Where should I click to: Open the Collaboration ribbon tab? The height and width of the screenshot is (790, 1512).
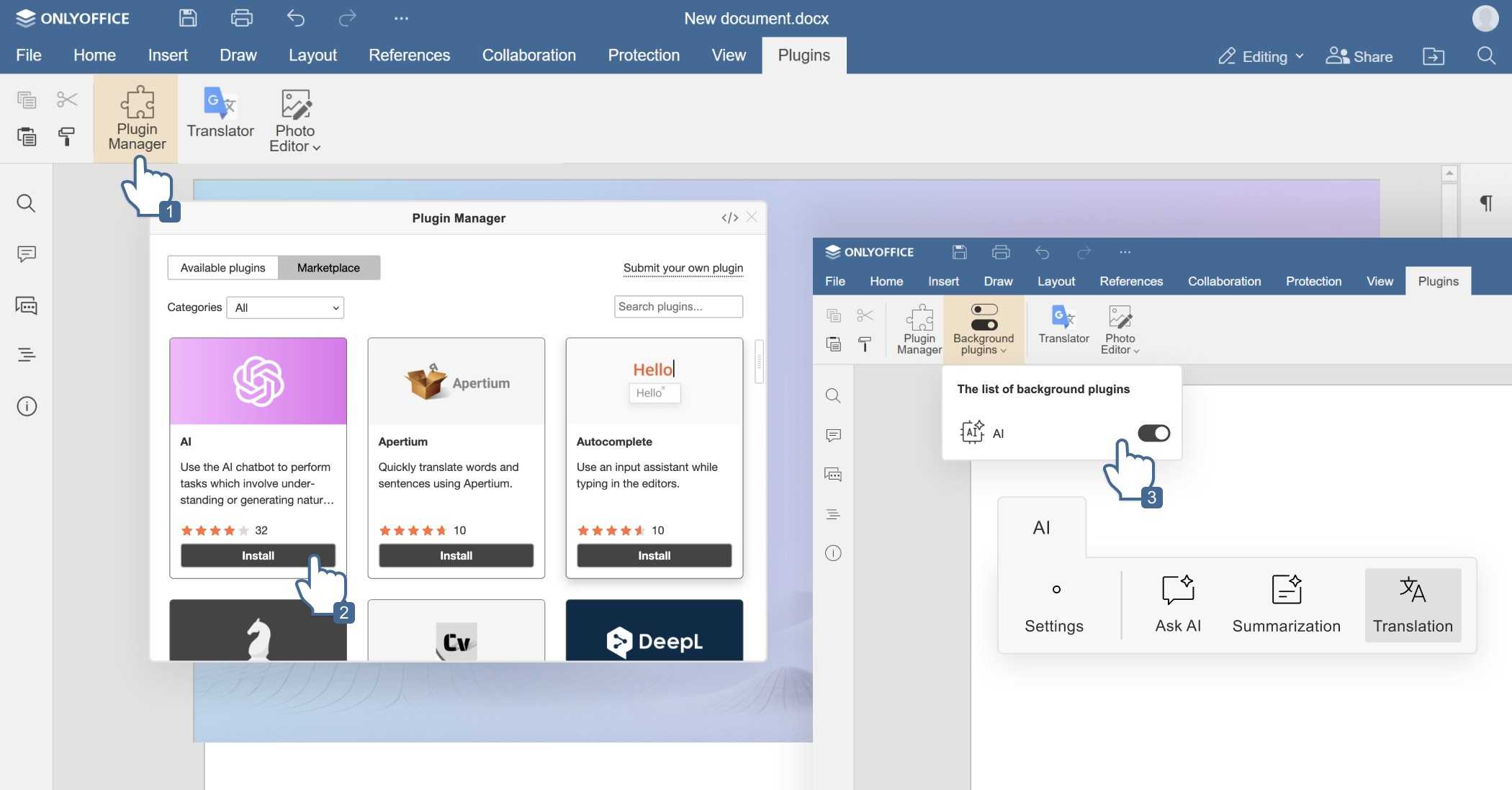pyautogui.click(x=528, y=55)
